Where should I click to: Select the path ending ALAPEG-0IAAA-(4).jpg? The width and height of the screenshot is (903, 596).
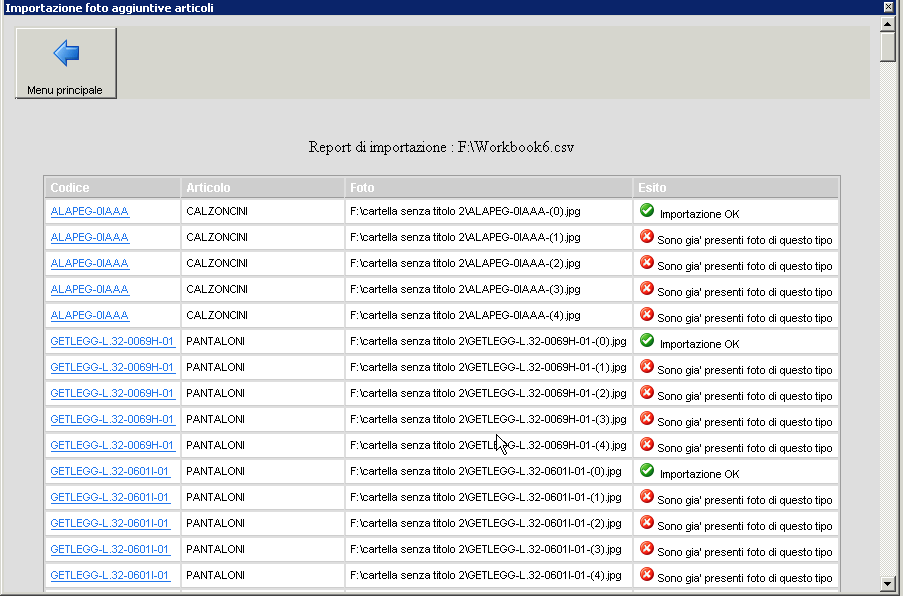[x=465, y=315]
